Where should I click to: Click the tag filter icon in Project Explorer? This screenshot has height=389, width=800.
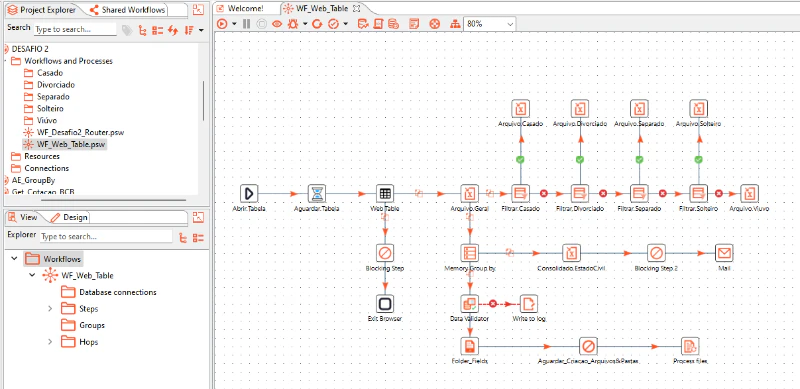point(127,31)
